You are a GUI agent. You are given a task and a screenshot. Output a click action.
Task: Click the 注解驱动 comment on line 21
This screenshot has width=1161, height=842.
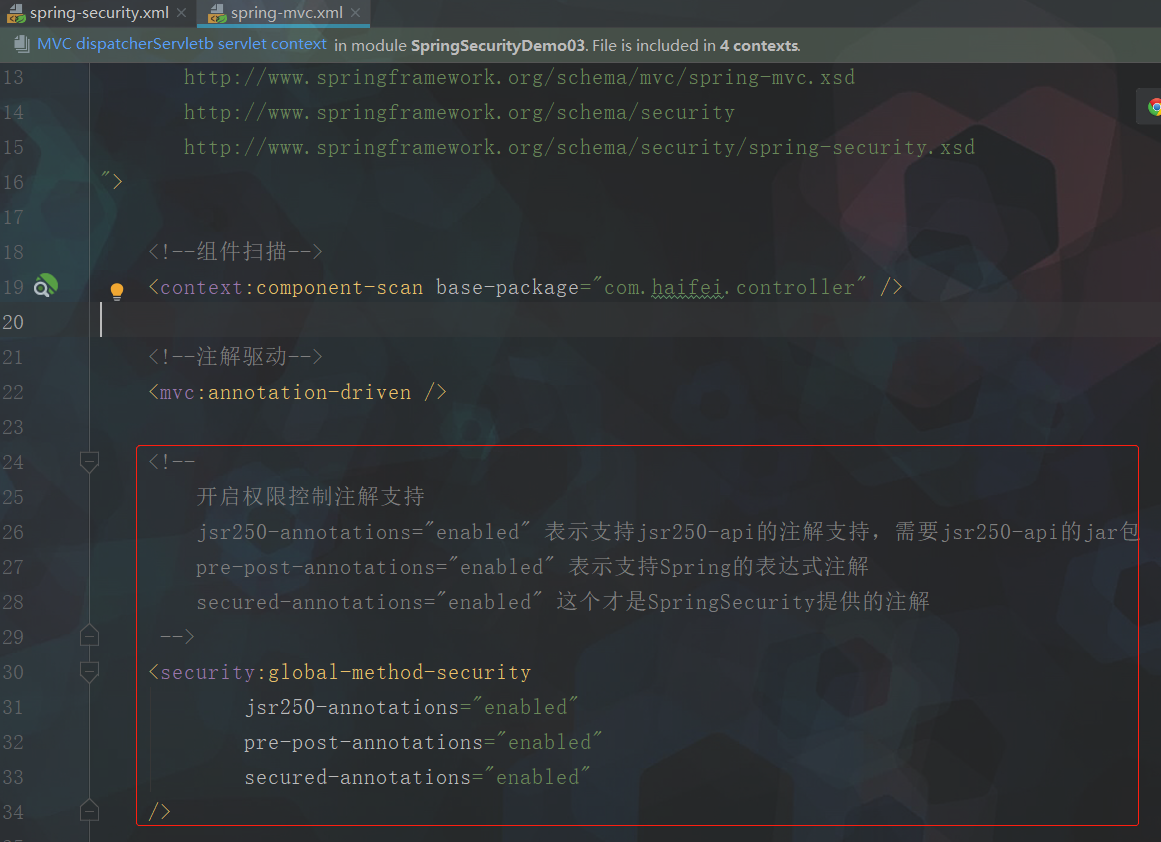coord(235,357)
